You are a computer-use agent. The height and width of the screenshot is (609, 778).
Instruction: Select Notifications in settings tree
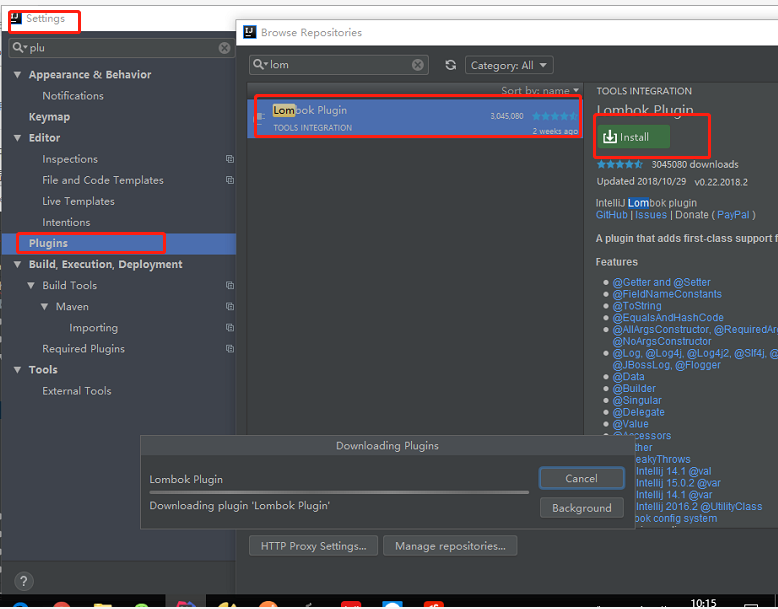pyautogui.click(x=73, y=96)
